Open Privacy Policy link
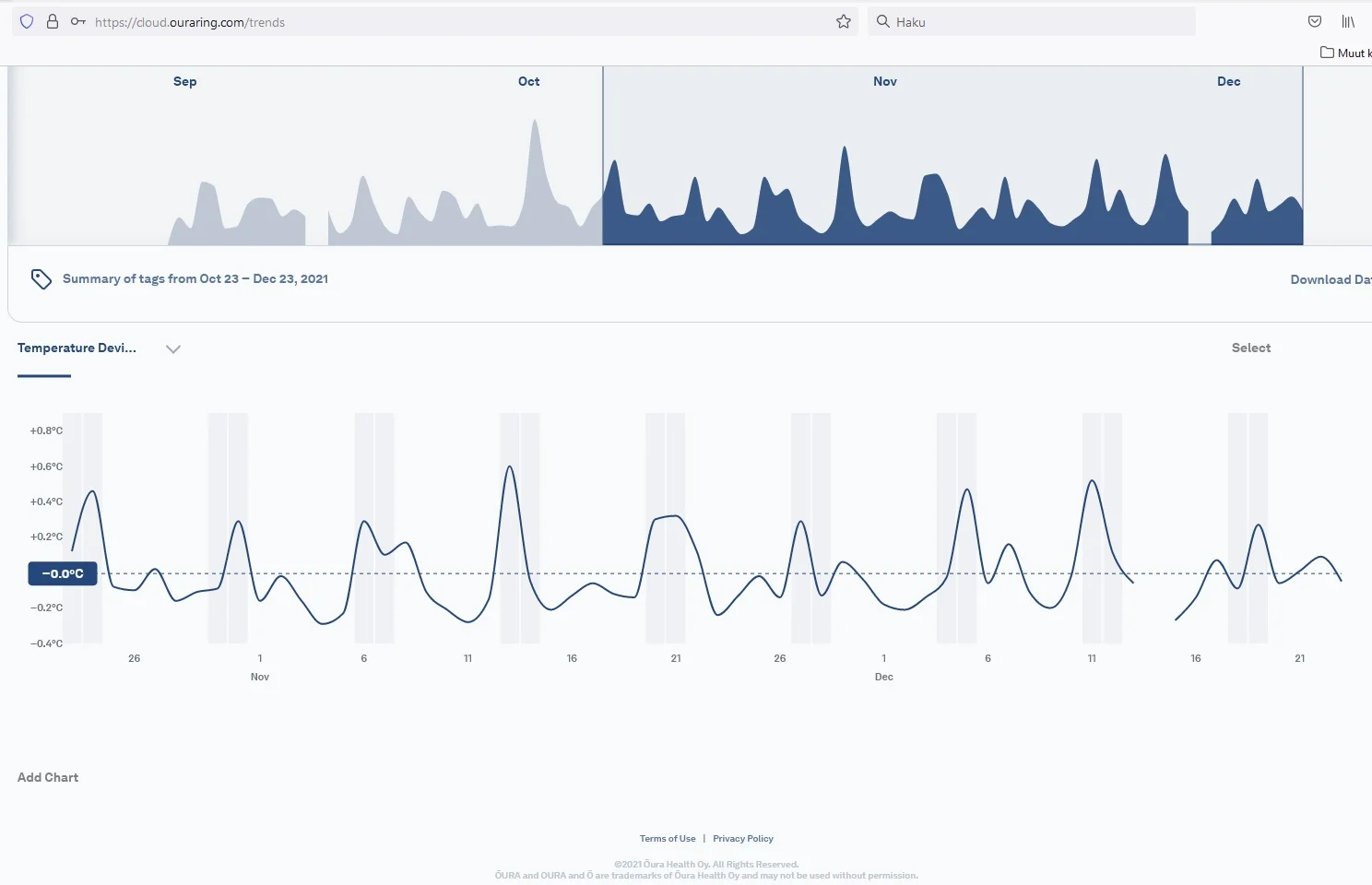1372x885 pixels. point(742,839)
